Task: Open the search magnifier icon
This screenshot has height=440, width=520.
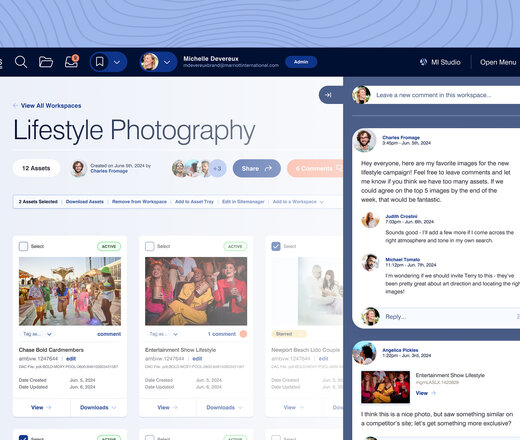Action: pyautogui.click(x=21, y=62)
